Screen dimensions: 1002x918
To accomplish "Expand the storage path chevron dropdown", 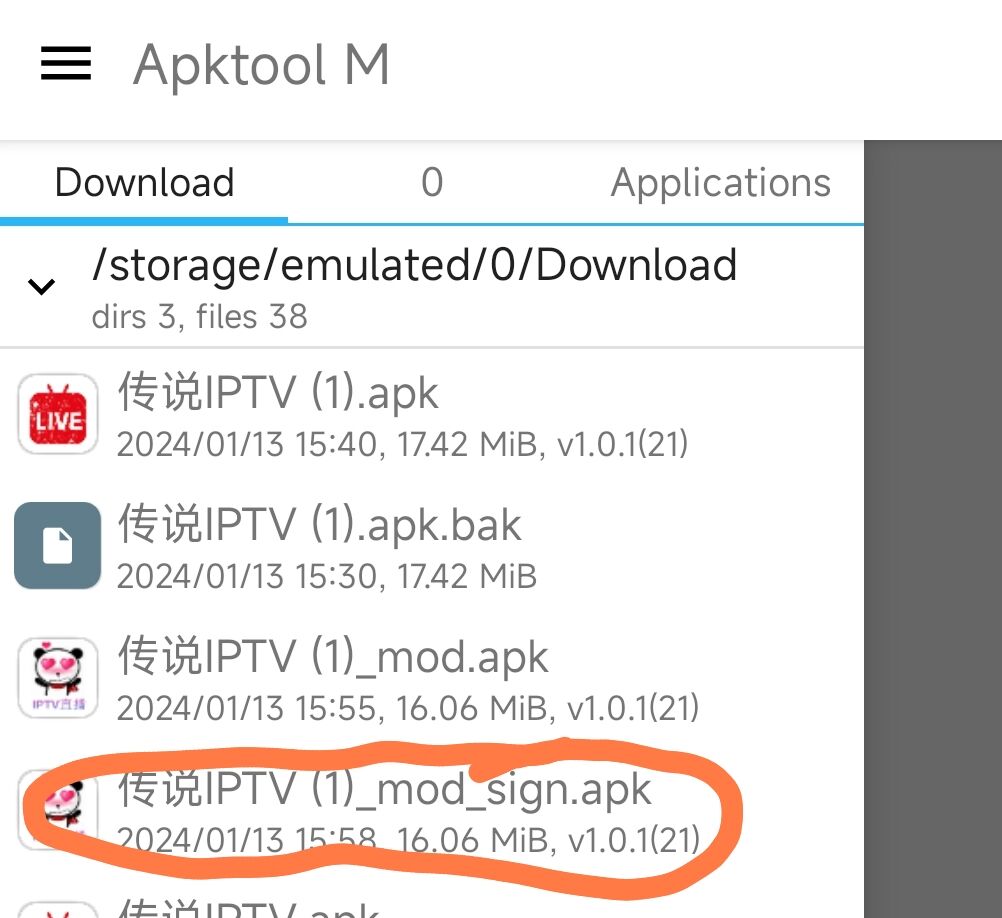I will click(41, 287).
